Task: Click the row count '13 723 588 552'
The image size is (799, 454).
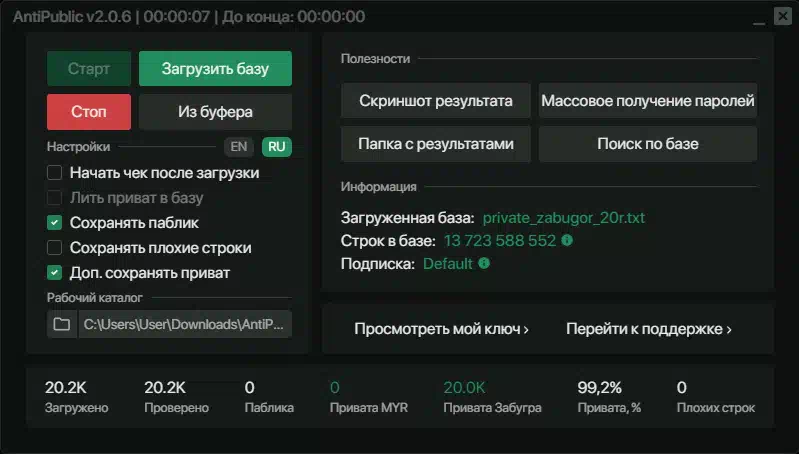Action: [500, 241]
